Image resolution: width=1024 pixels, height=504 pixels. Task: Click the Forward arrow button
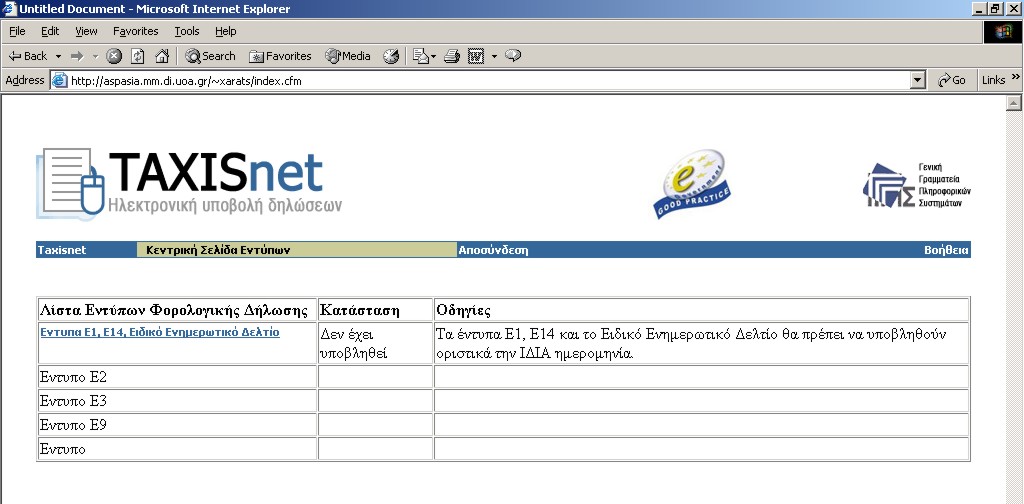(77, 57)
